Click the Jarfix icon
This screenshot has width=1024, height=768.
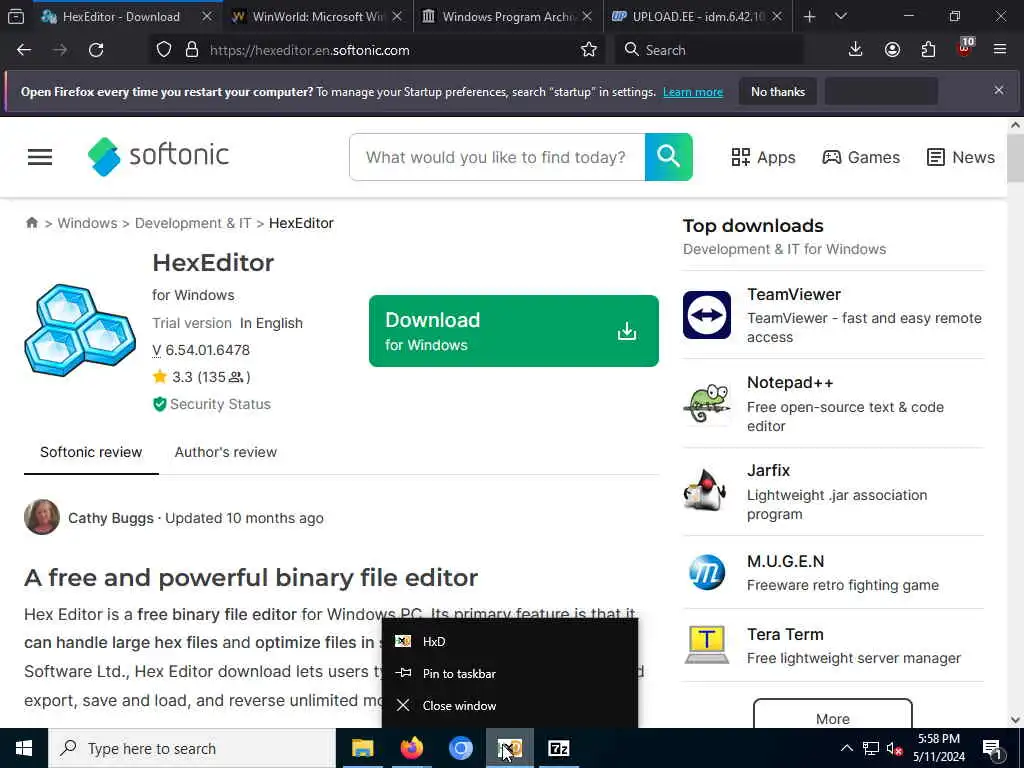[x=707, y=491]
